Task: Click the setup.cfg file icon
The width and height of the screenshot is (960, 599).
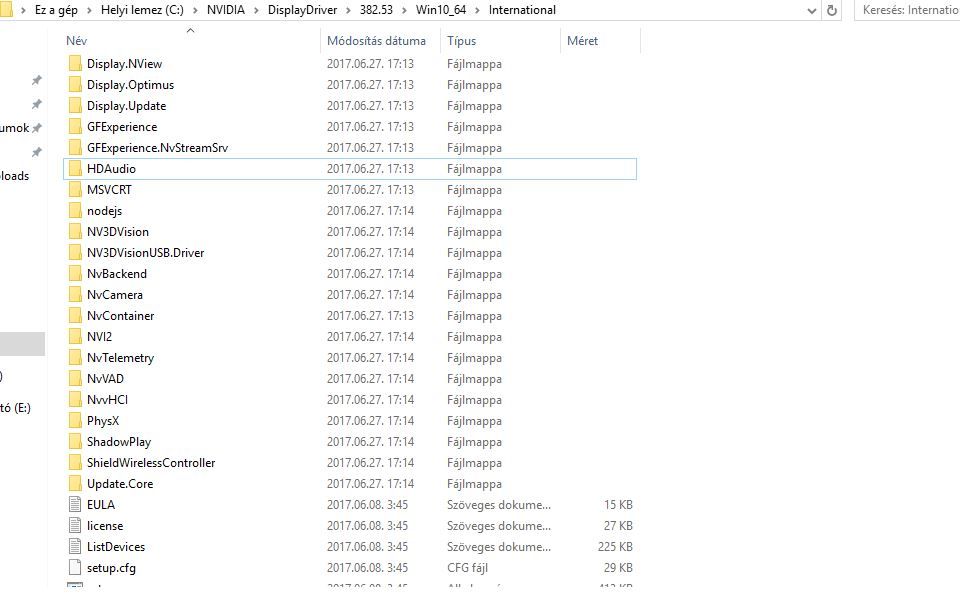Action: [x=75, y=567]
